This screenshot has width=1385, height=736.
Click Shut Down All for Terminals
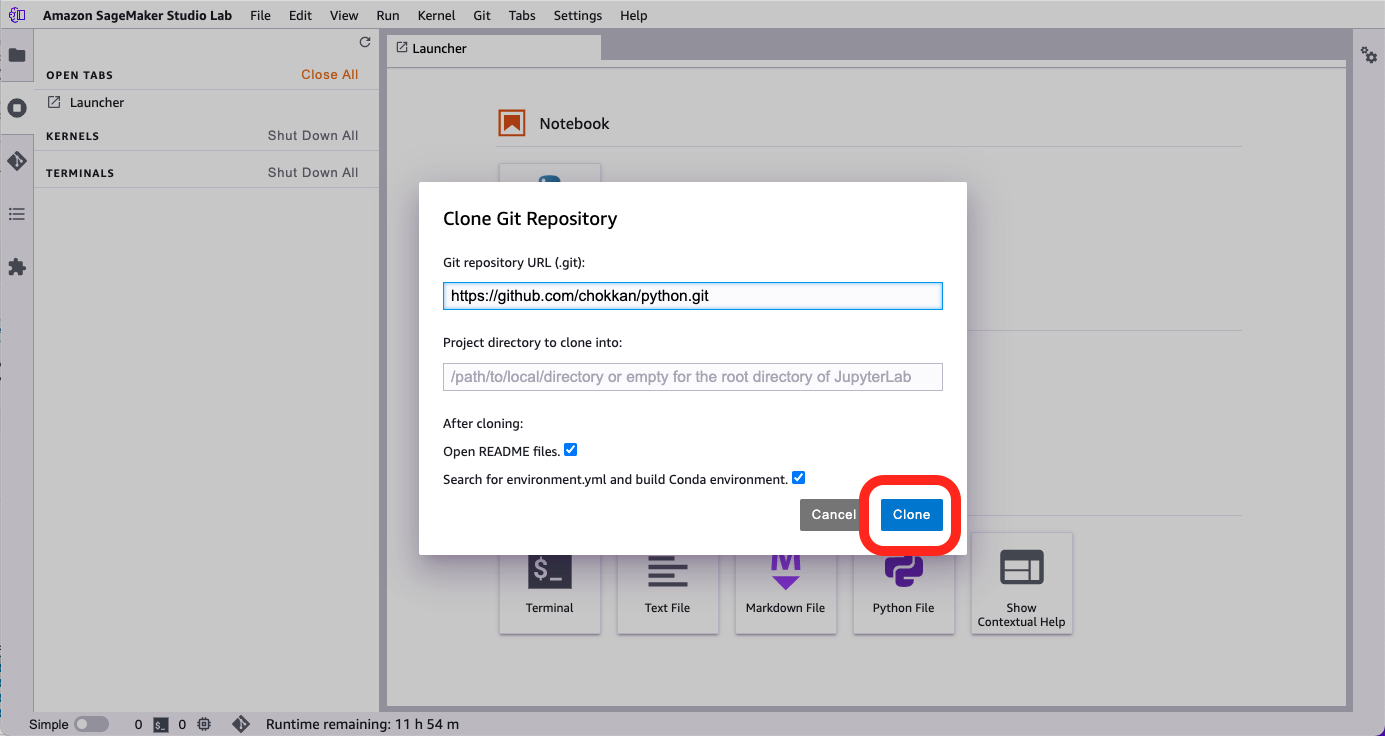[x=313, y=173]
